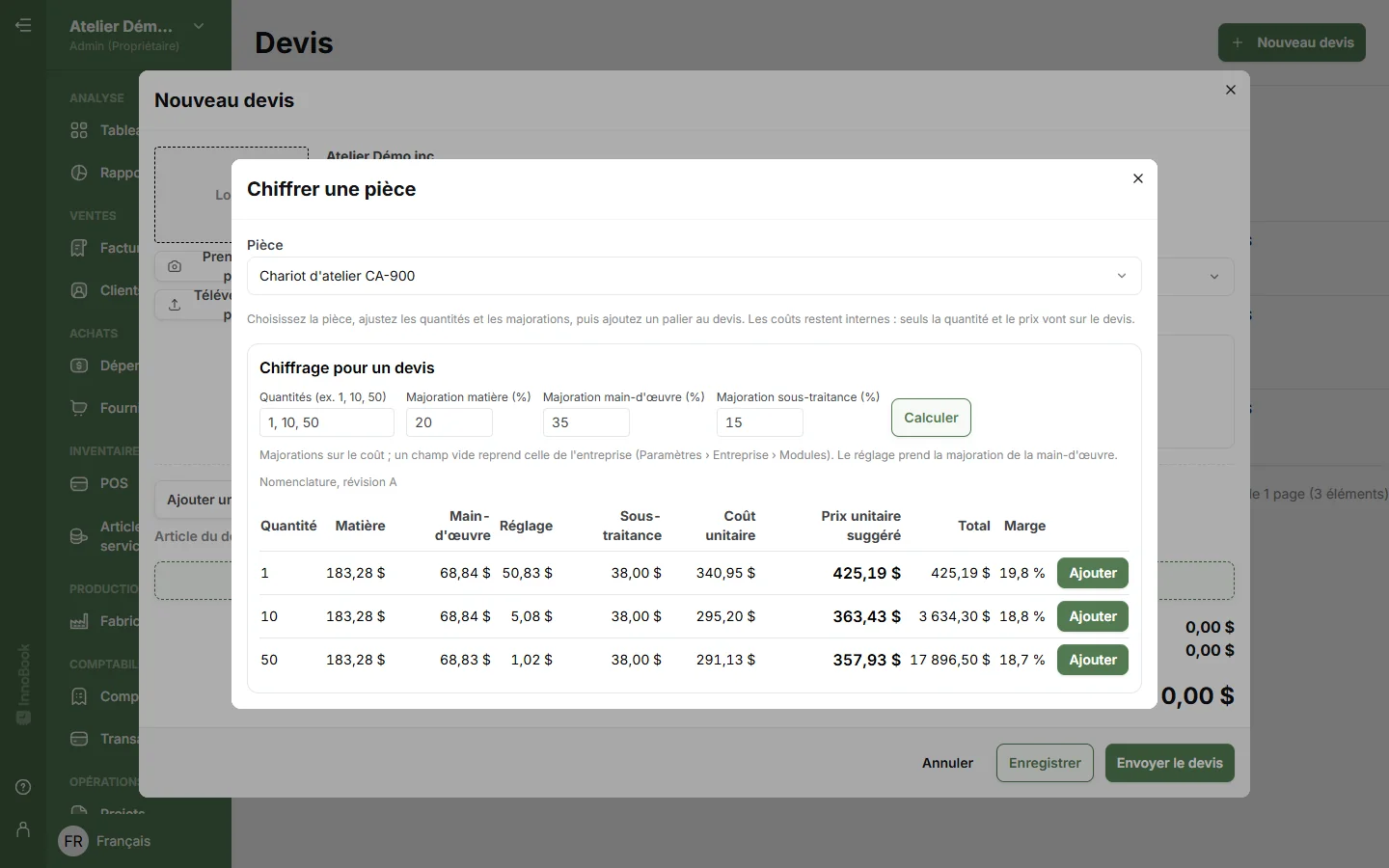Click the camera icon for photo capture

coord(175,266)
